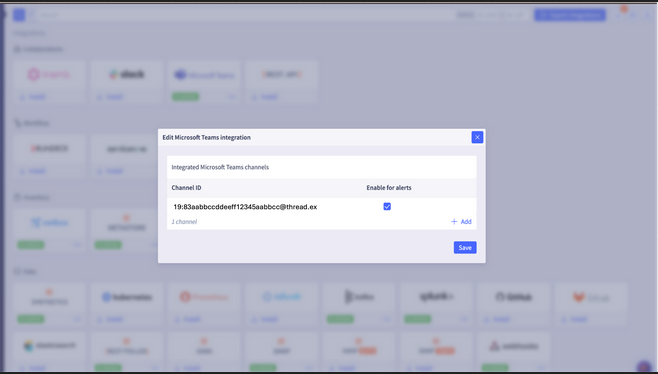This screenshot has width=658, height=374.
Task: Click the plus icon beside Add
Action: pos(454,222)
